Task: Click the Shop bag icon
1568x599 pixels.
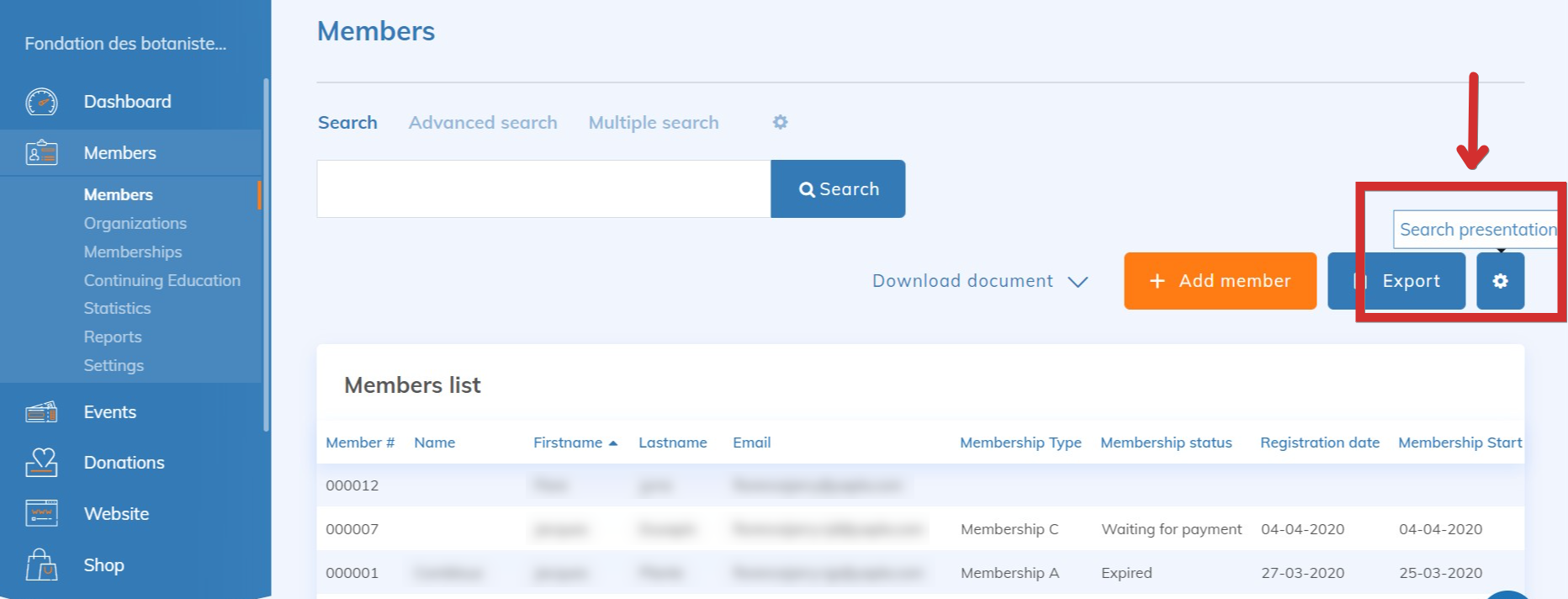Action: (x=41, y=565)
